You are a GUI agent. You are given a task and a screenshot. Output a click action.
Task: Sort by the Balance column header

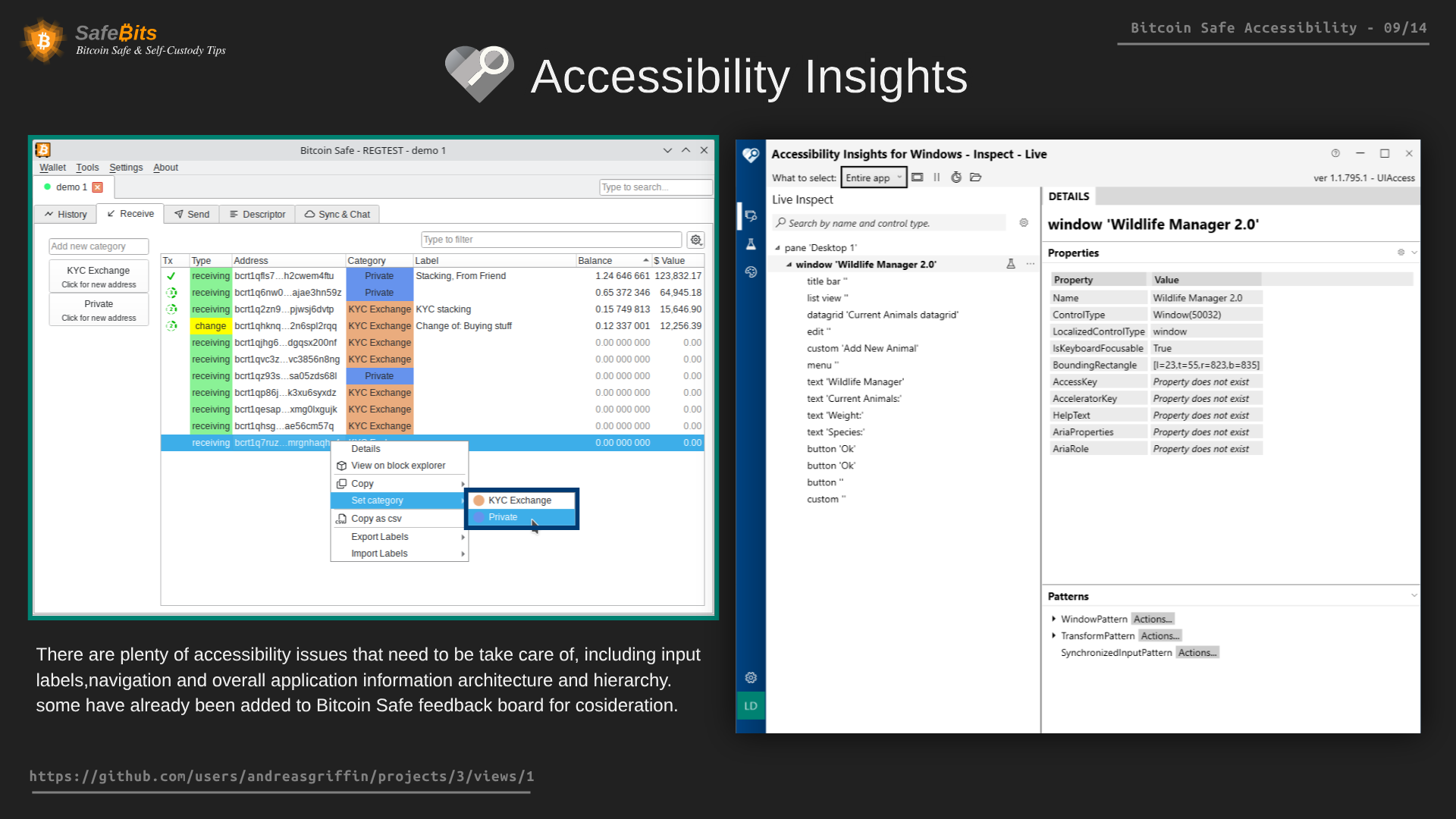613,261
